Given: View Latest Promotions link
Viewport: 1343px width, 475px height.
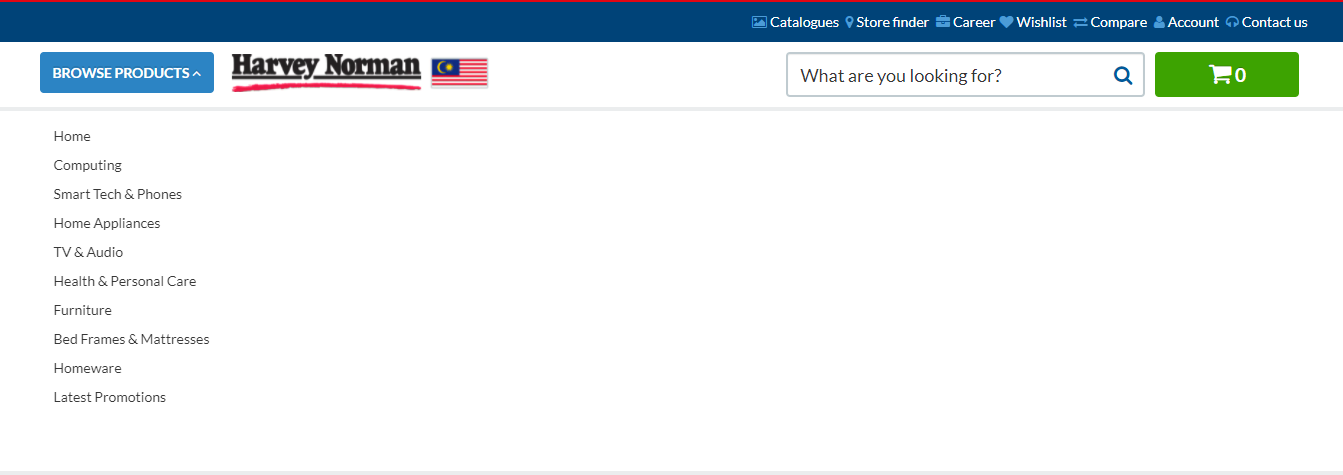Looking at the screenshot, I should (x=110, y=397).
